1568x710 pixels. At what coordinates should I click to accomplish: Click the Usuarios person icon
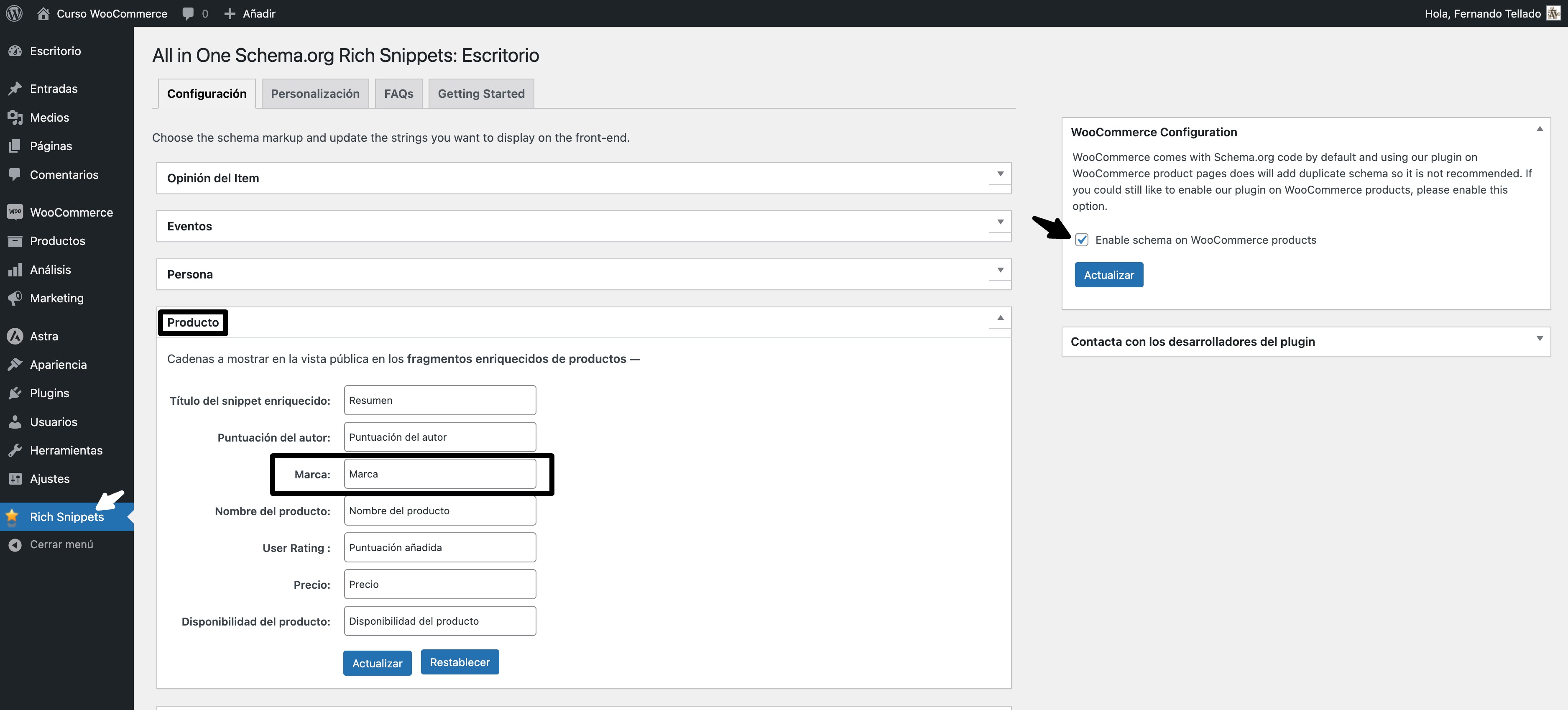tap(15, 422)
